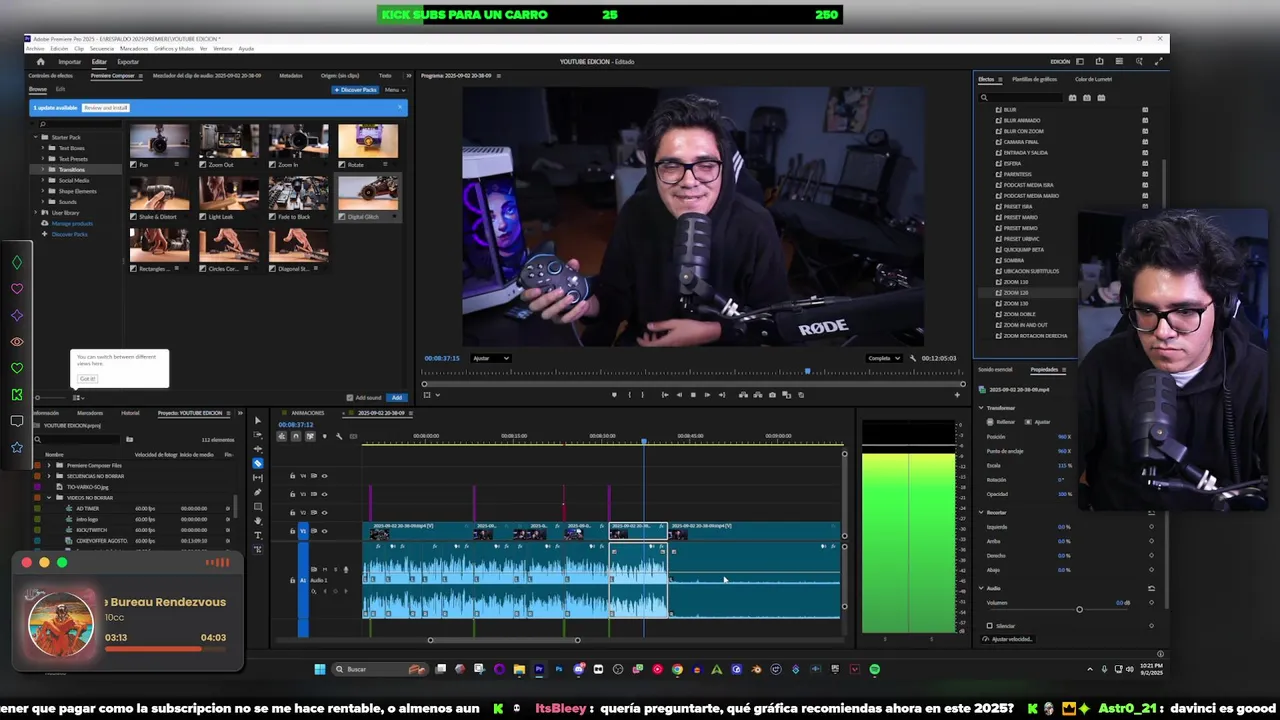Expand Social Media folder

click(x=44, y=181)
